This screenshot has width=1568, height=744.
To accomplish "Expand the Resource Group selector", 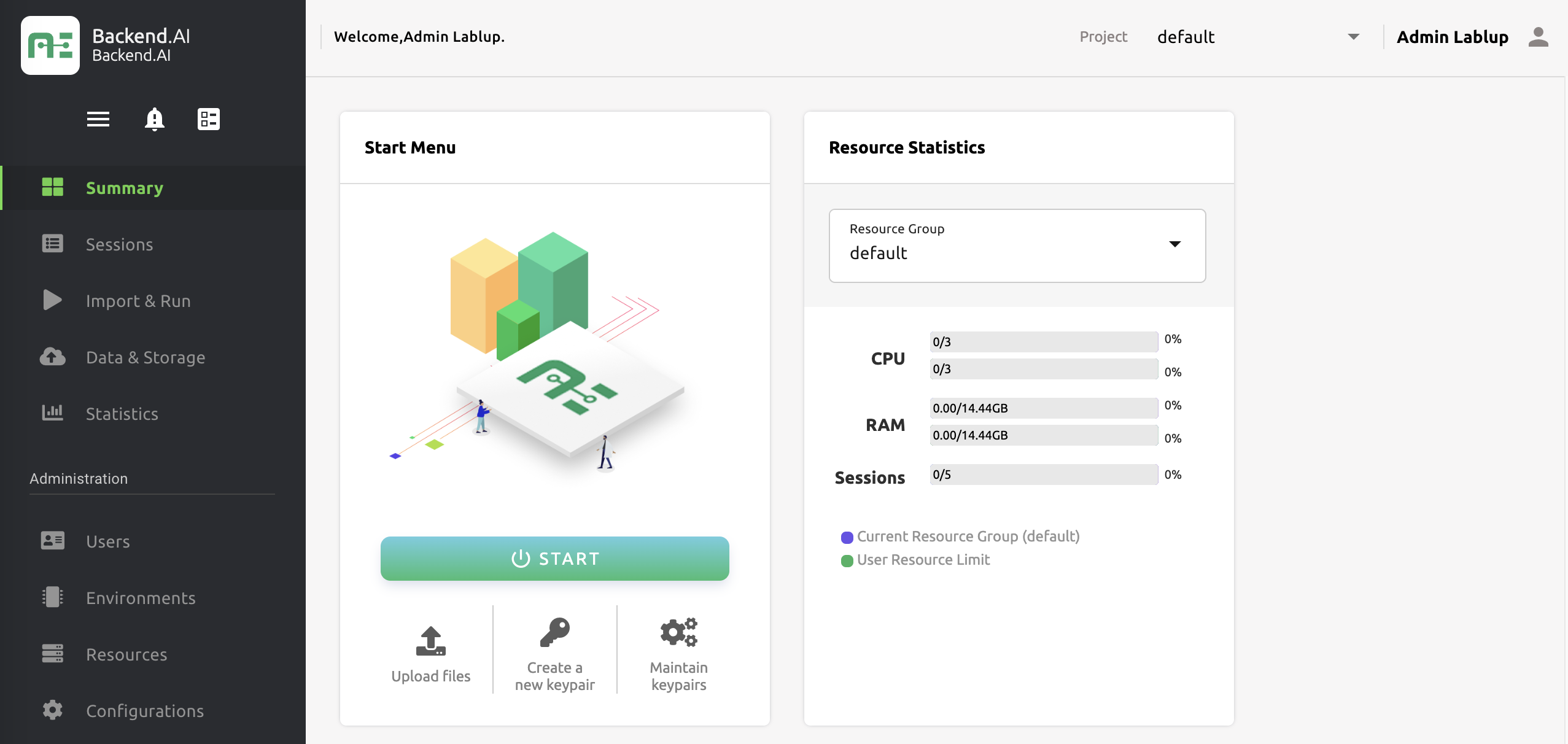I will 1174,245.
